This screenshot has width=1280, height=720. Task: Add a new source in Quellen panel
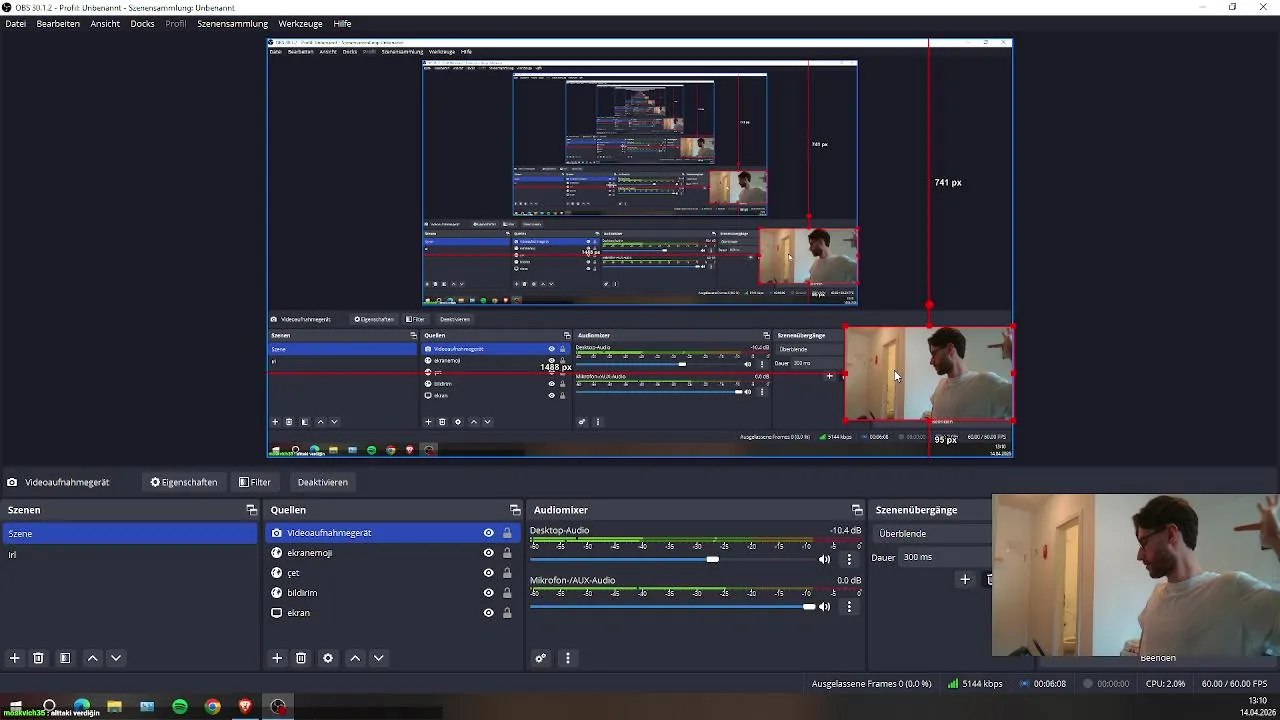coord(277,658)
